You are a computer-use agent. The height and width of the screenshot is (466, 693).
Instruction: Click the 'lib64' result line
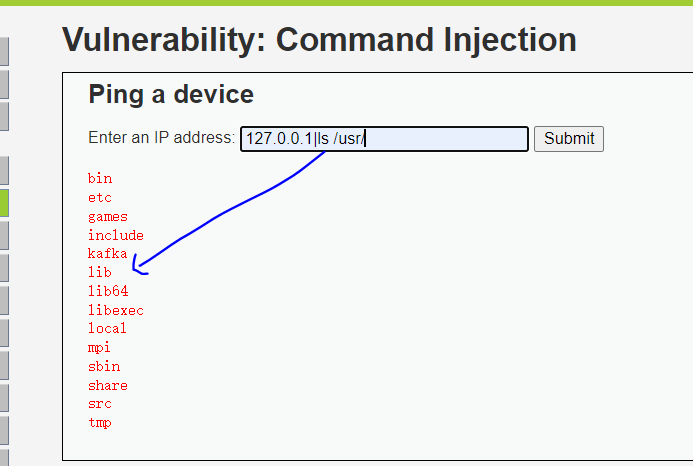tap(108, 291)
